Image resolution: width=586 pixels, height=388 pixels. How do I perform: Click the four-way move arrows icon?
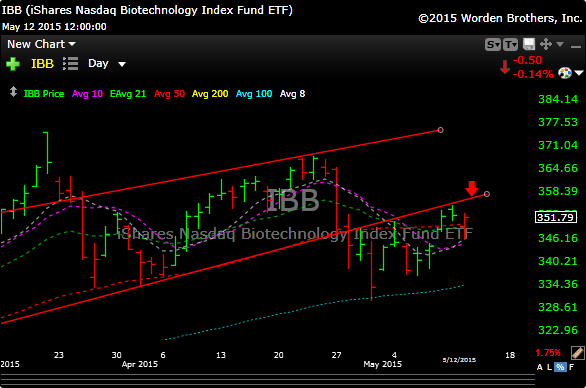click(546, 44)
